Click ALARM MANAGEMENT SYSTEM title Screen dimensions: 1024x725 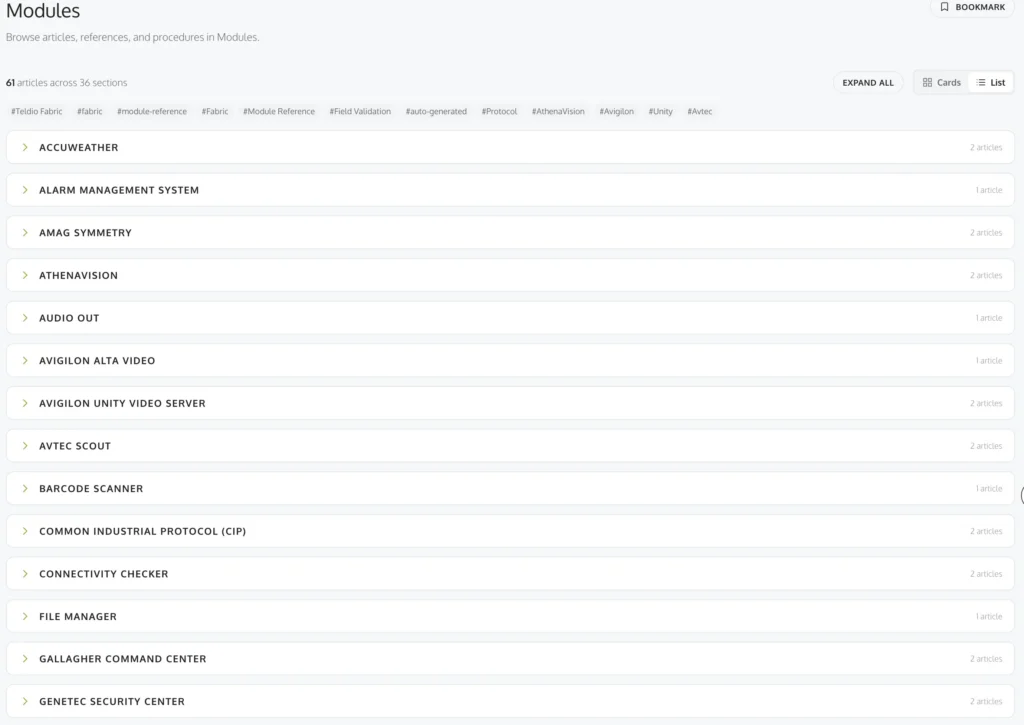(x=119, y=190)
